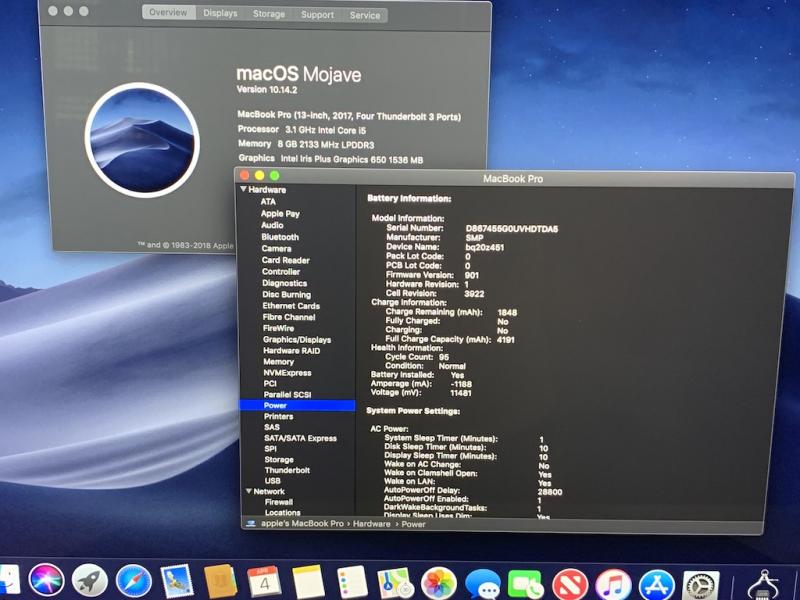Open Siri from the dock
This screenshot has height=600, width=800.
coord(46,580)
